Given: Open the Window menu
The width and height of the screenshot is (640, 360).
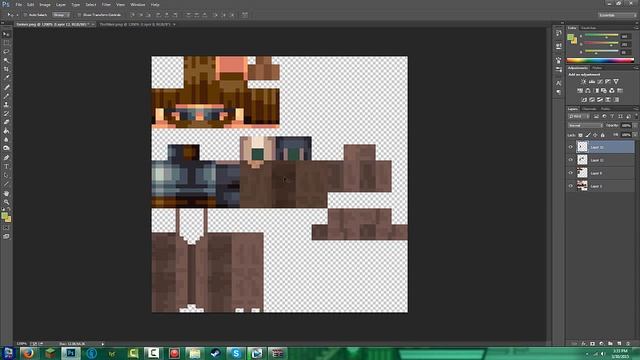Looking at the screenshot, I should (138, 4).
